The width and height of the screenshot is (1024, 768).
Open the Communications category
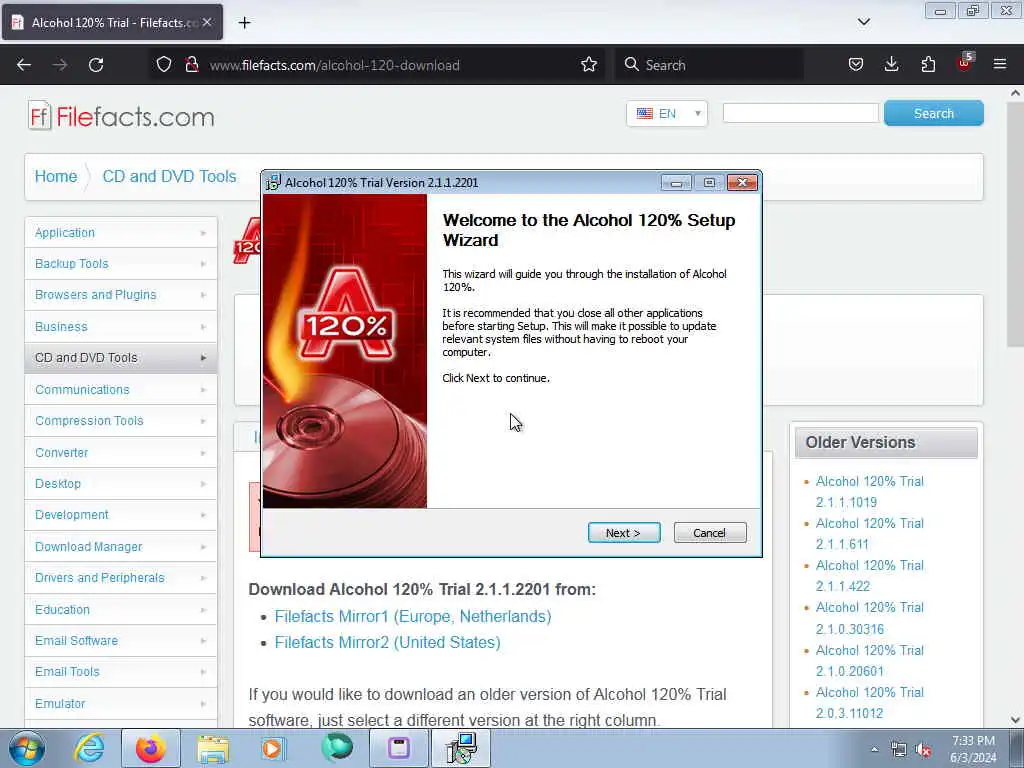point(121,390)
